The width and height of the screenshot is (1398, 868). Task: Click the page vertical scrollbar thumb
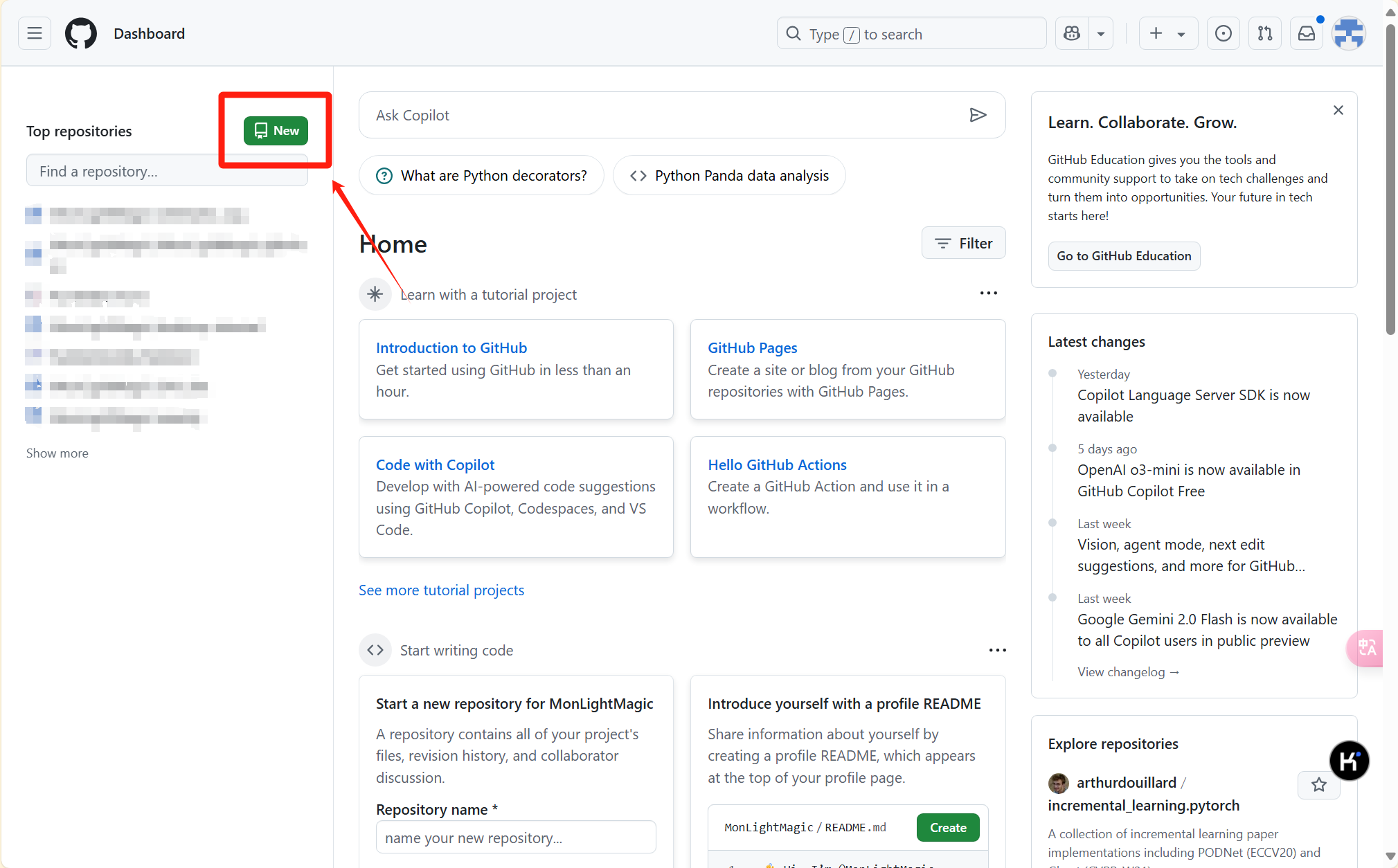coord(1390,180)
